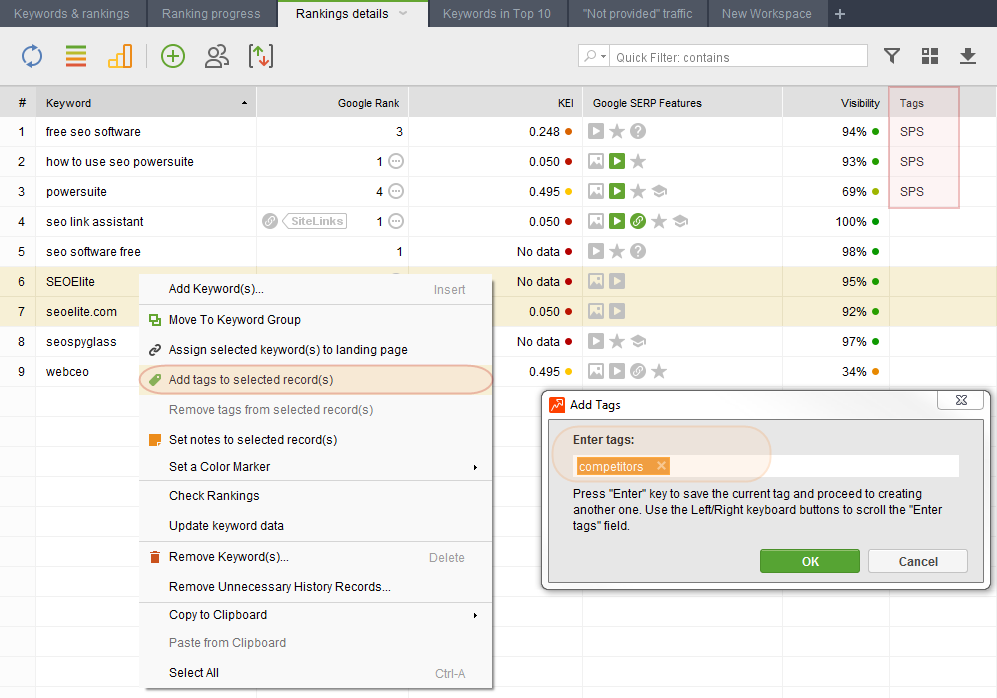Click the image SERP icon in SEOElite row
This screenshot has height=698, width=997.
pos(596,282)
